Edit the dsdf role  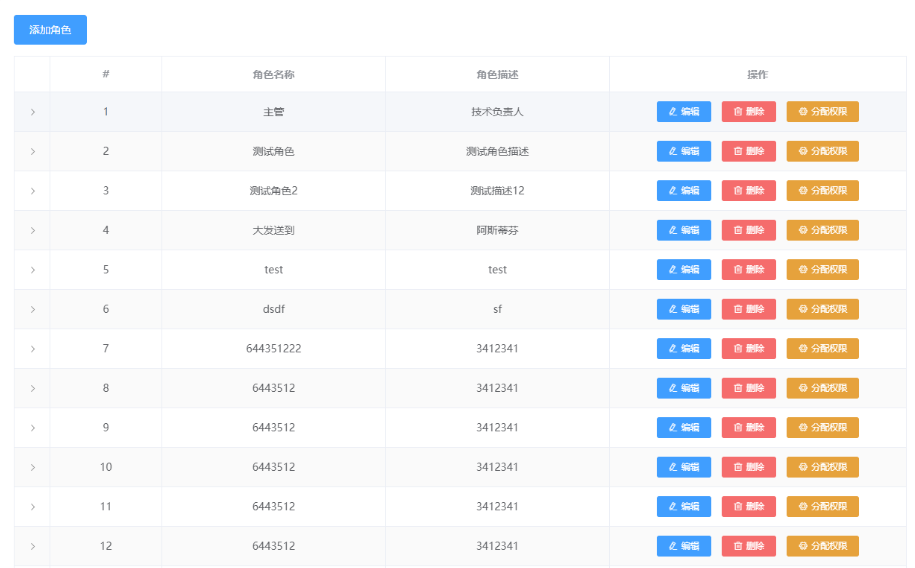pos(683,309)
